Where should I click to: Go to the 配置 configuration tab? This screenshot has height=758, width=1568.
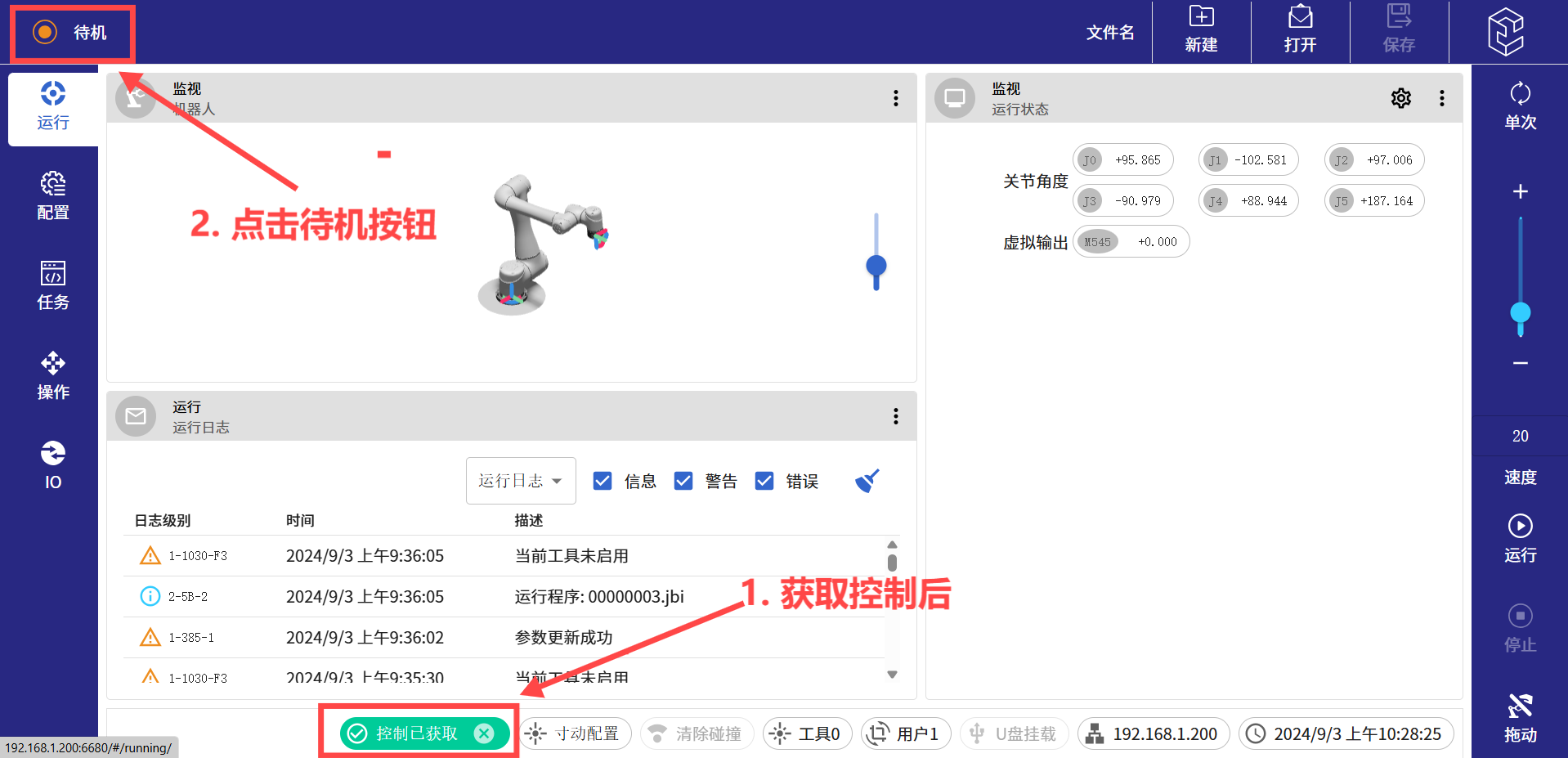[x=53, y=196]
